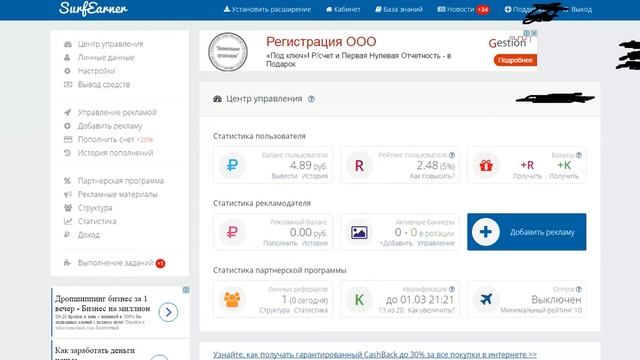The image size is (640, 360).
Task: Open Выполнение заданий in the sidebar
Action: pos(116,263)
